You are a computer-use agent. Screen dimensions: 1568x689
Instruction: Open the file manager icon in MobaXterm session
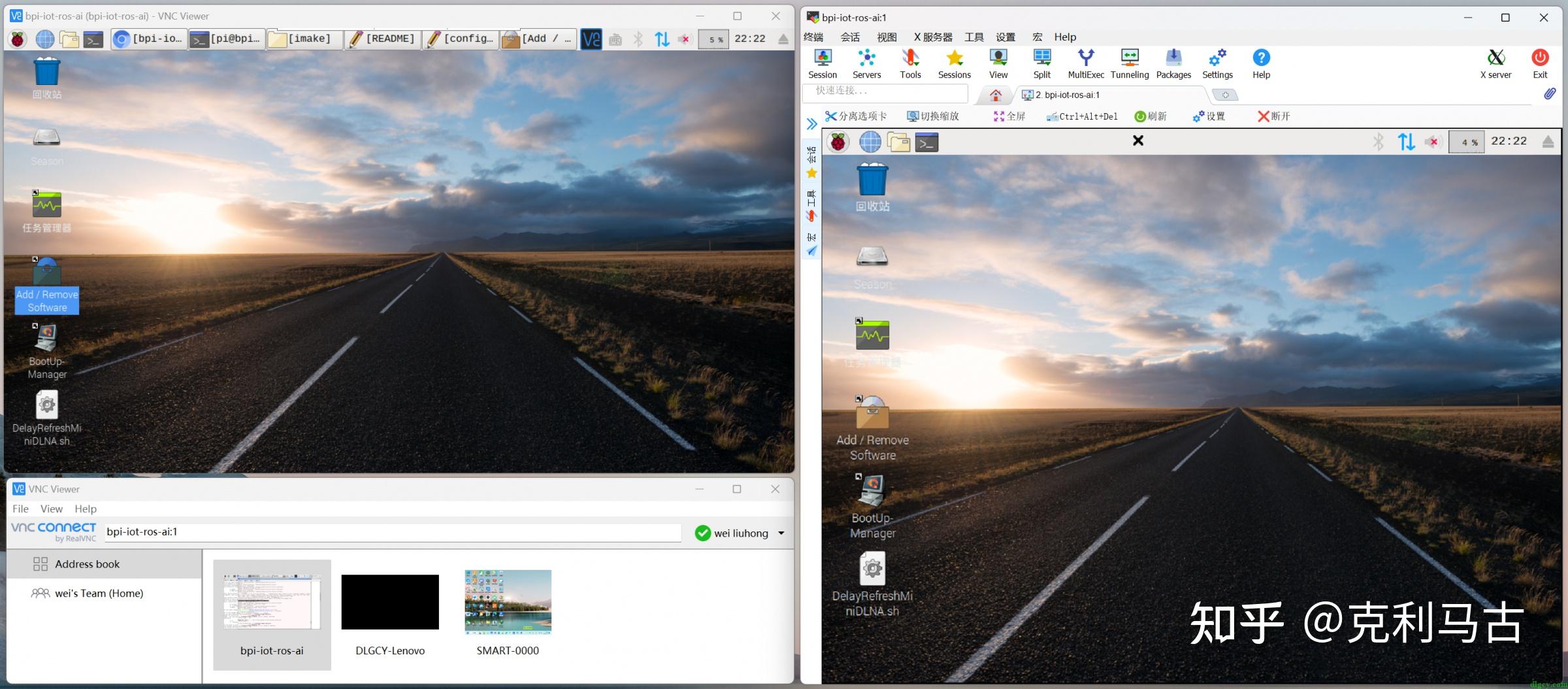(x=898, y=142)
